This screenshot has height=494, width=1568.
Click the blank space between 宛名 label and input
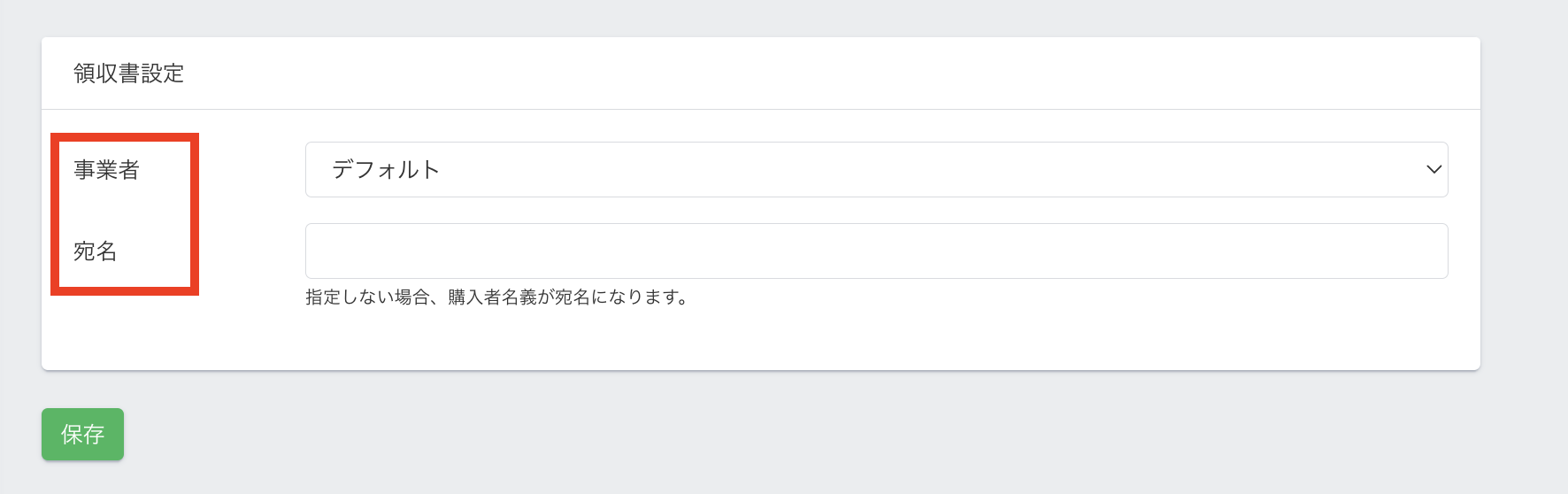click(252, 251)
